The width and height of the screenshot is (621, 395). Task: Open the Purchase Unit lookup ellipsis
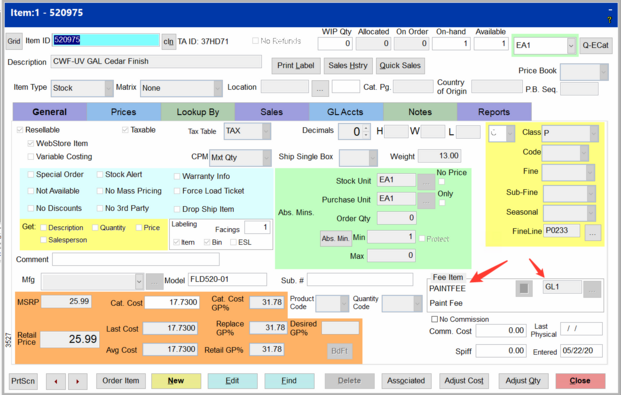pyautogui.click(x=426, y=200)
